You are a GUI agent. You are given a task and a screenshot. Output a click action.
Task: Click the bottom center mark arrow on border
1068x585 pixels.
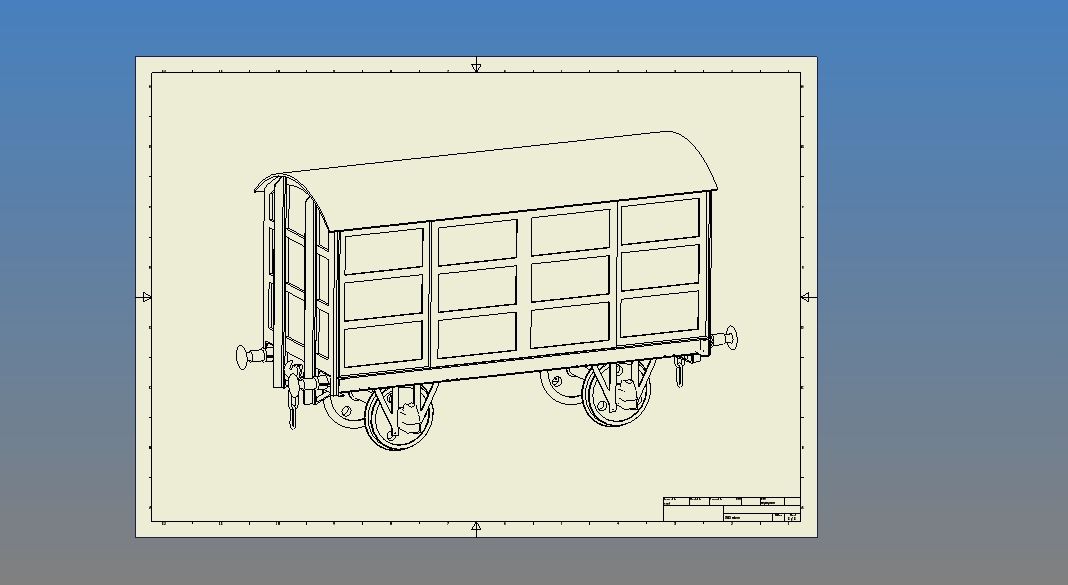point(476,526)
